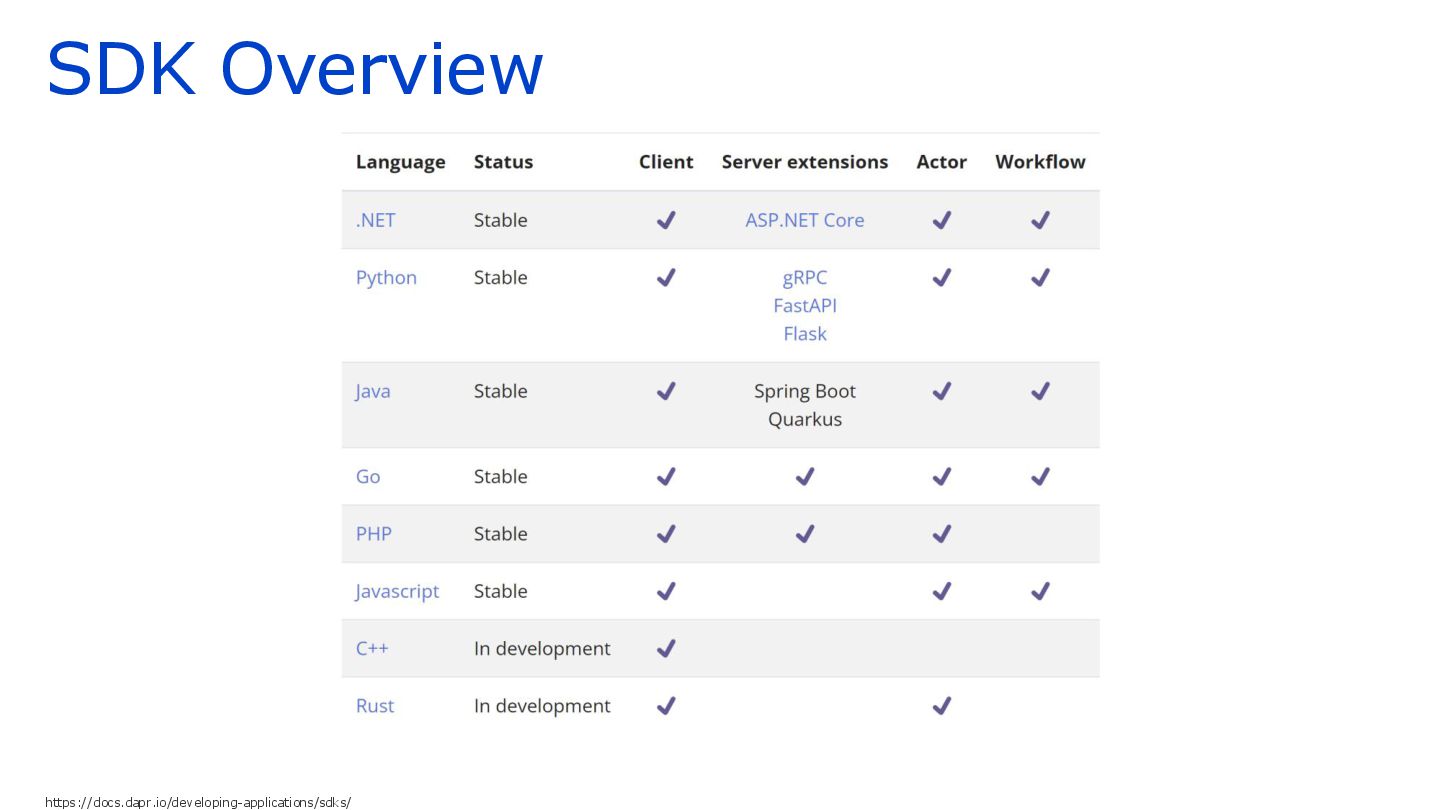Viewport: 1440px width, 810px height.
Task: Click the In development status for Rust
Action: click(x=542, y=706)
